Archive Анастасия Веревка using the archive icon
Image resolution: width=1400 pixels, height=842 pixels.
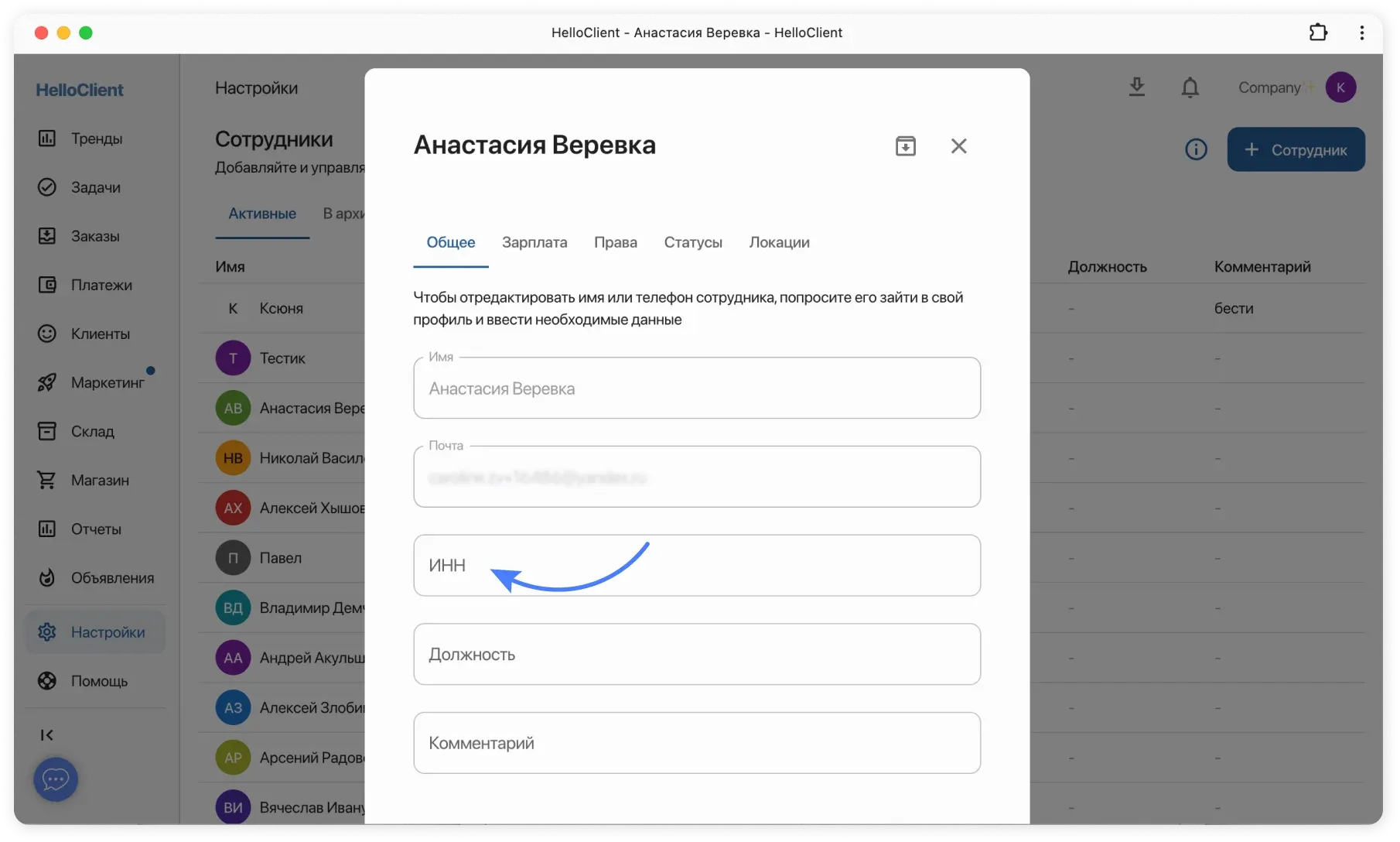coord(905,145)
